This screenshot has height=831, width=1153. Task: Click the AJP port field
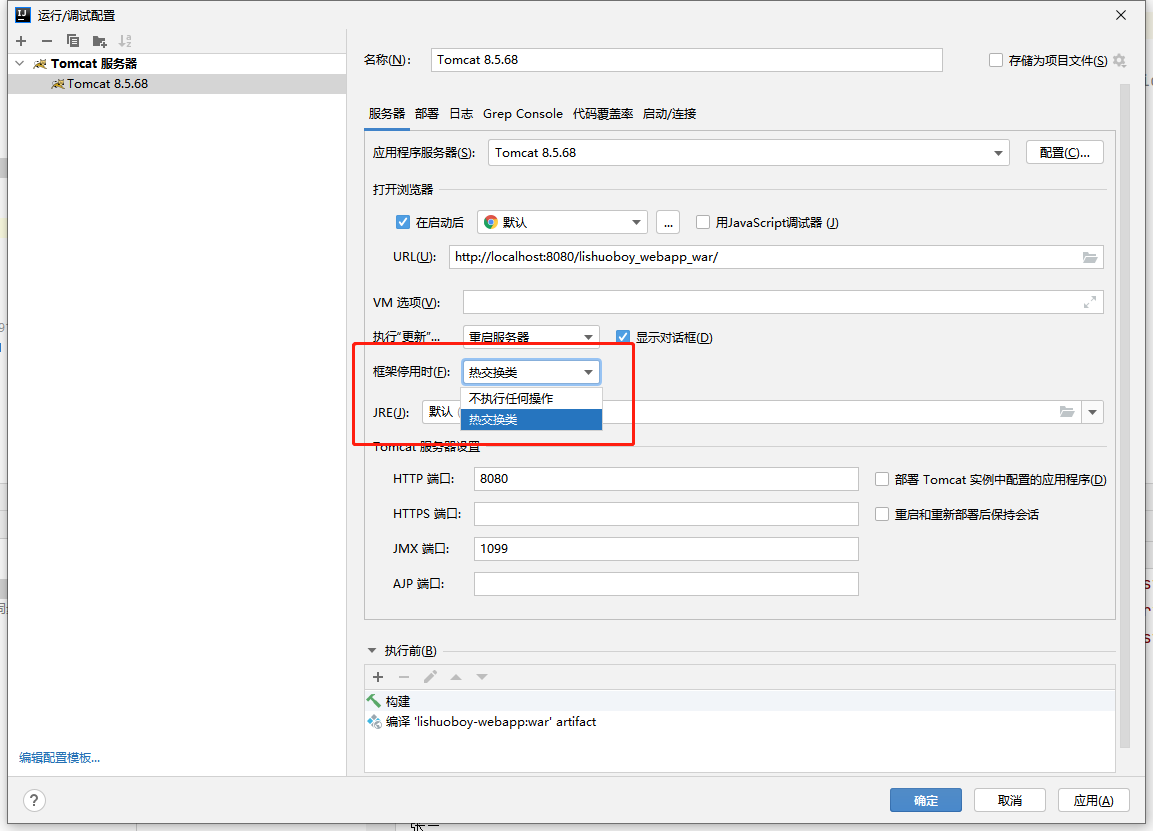(x=666, y=584)
